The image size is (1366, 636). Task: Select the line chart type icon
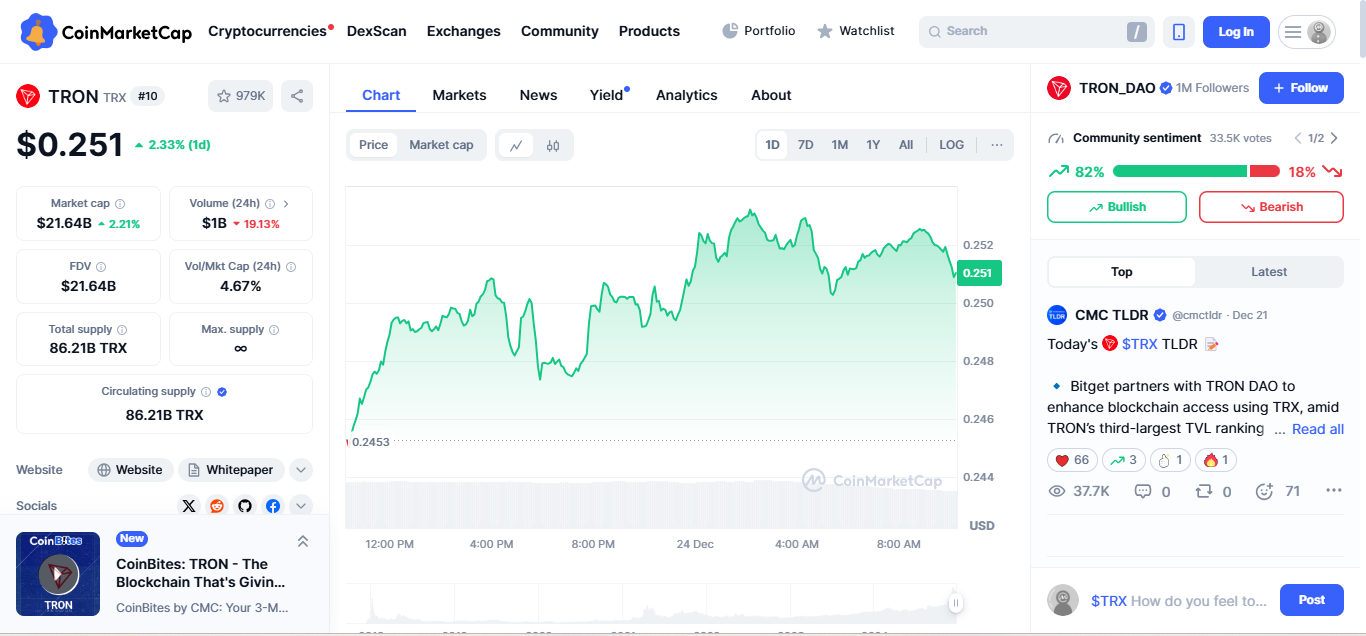(x=516, y=145)
